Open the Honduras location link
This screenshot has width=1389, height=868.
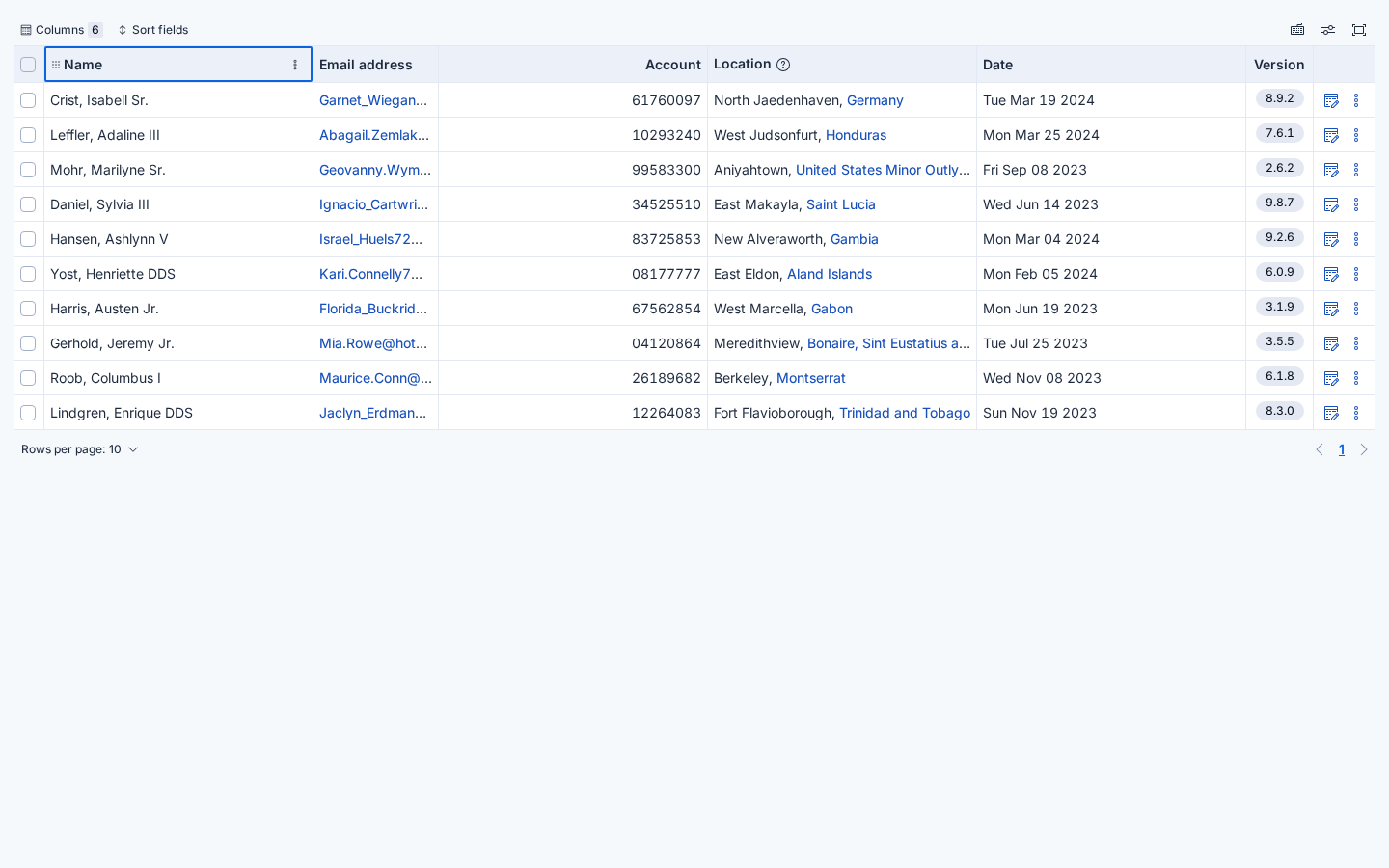[x=856, y=135]
